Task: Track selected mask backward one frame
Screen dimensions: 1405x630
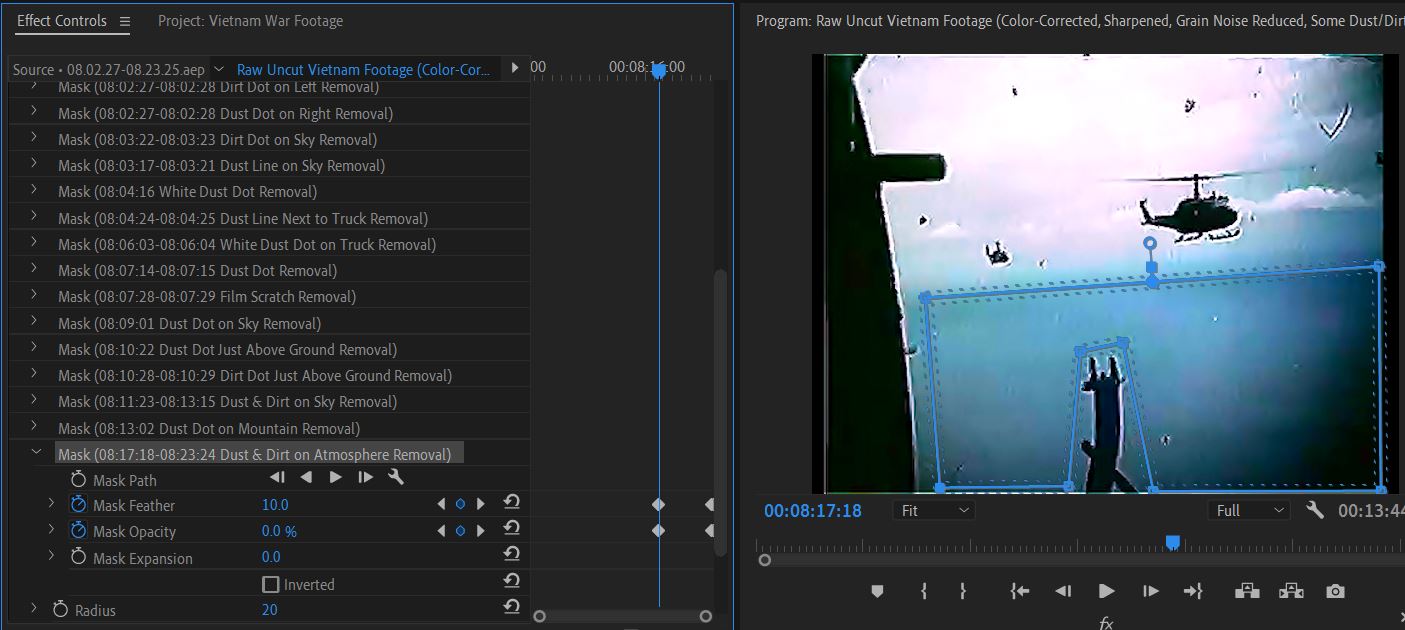Action: (277, 478)
